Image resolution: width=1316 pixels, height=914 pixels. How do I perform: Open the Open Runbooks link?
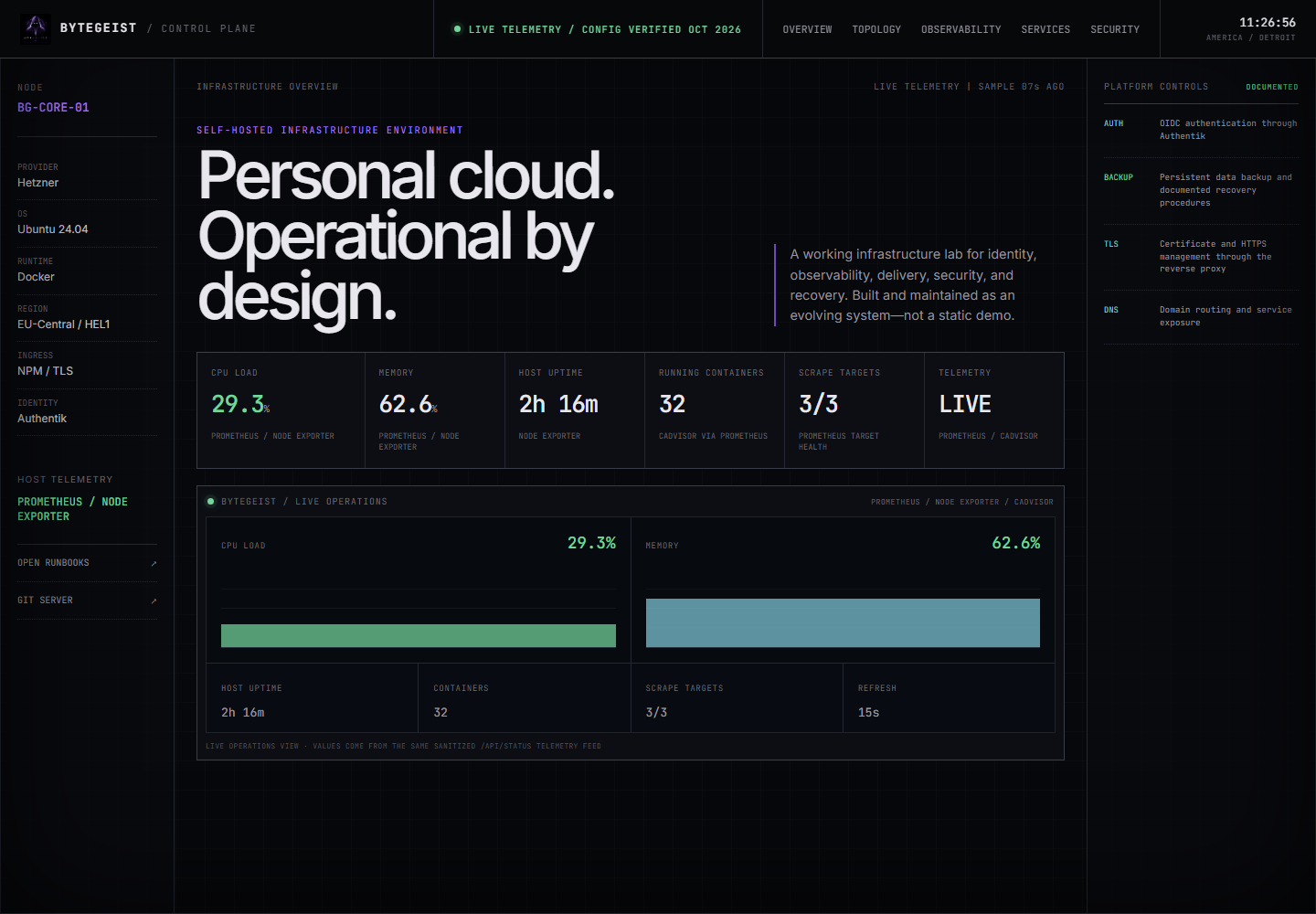coord(87,563)
